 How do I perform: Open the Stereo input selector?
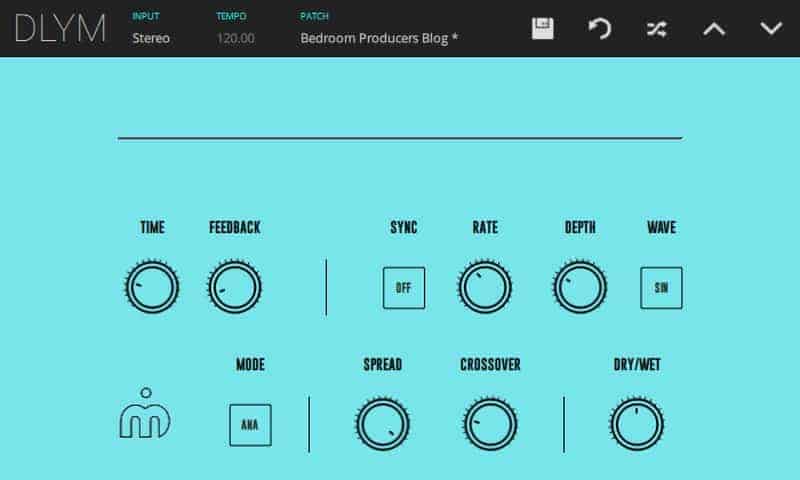point(151,38)
